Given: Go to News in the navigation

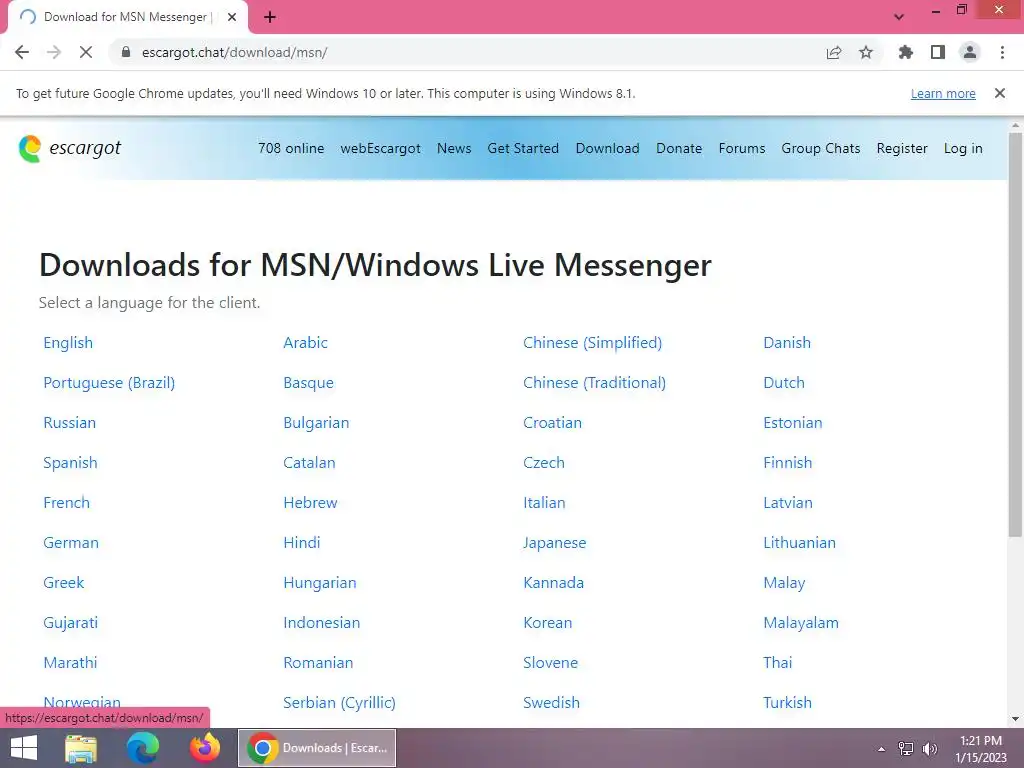Looking at the screenshot, I should [x=454, y=148].
